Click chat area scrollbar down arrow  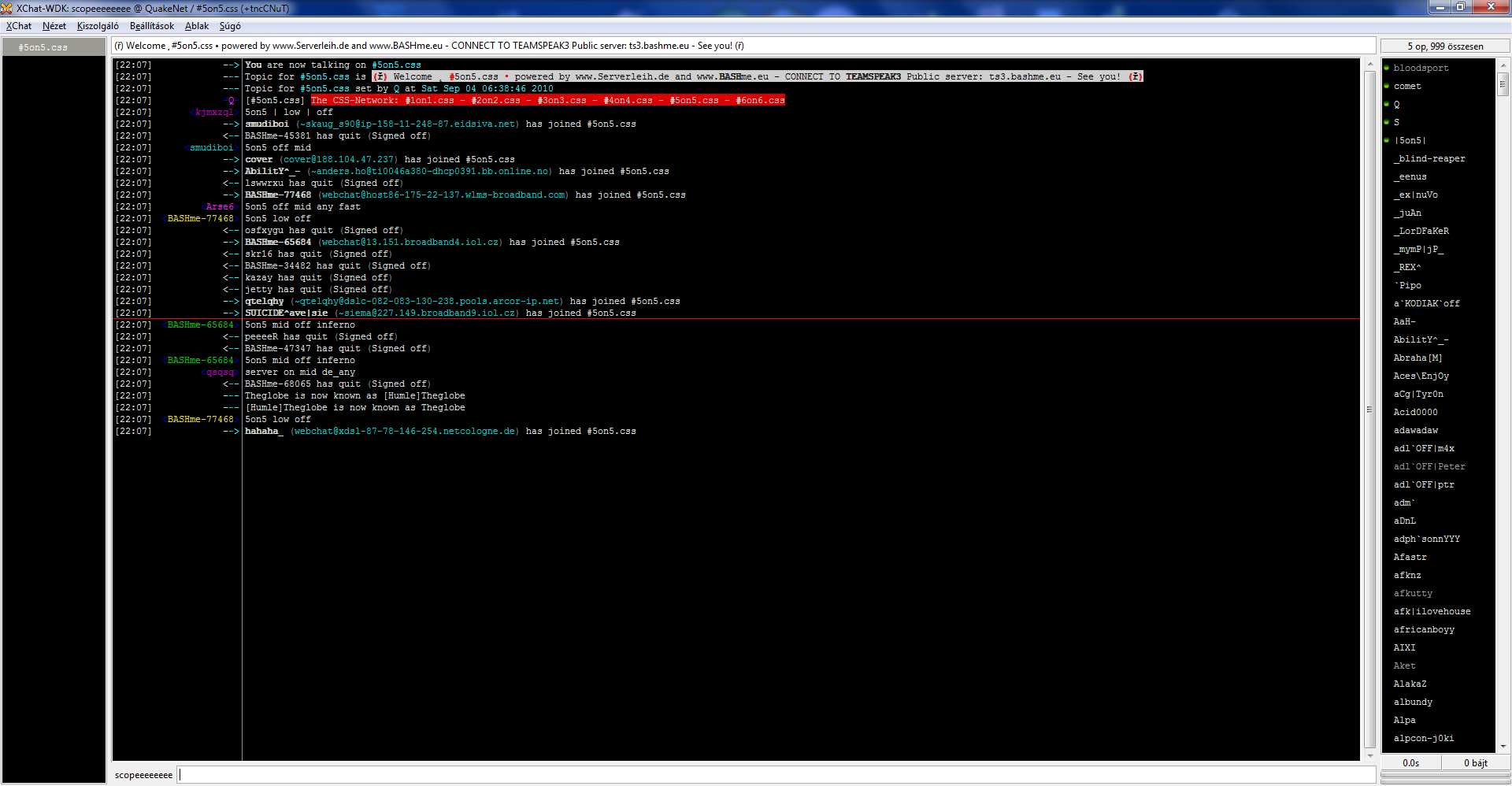click(x=1369, y=755)
